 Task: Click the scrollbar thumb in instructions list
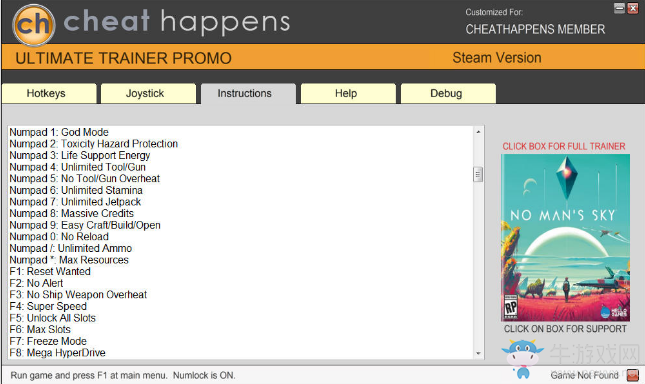(x=478, y=174)
